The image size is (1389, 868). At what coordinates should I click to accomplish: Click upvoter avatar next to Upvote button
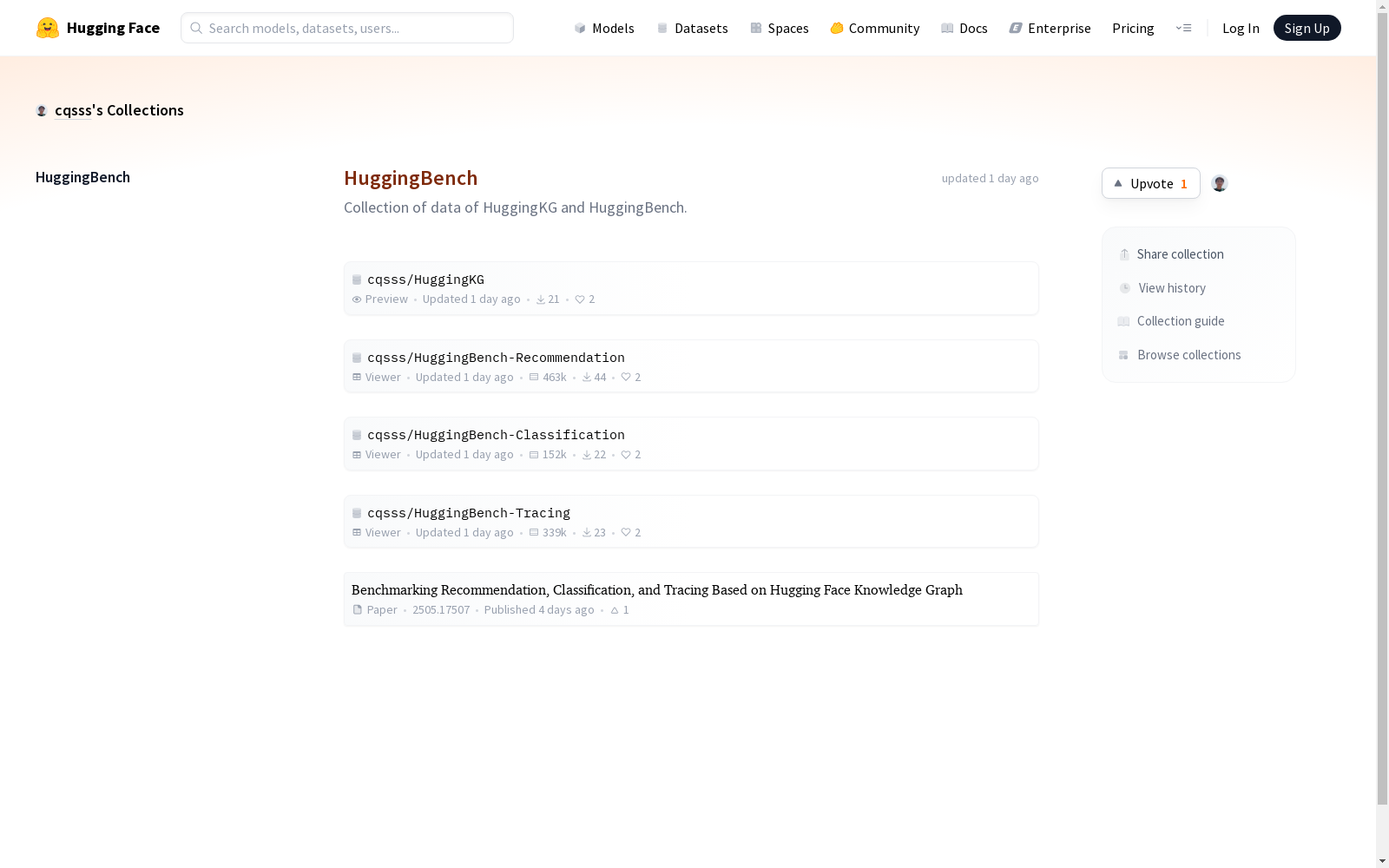1220,183
